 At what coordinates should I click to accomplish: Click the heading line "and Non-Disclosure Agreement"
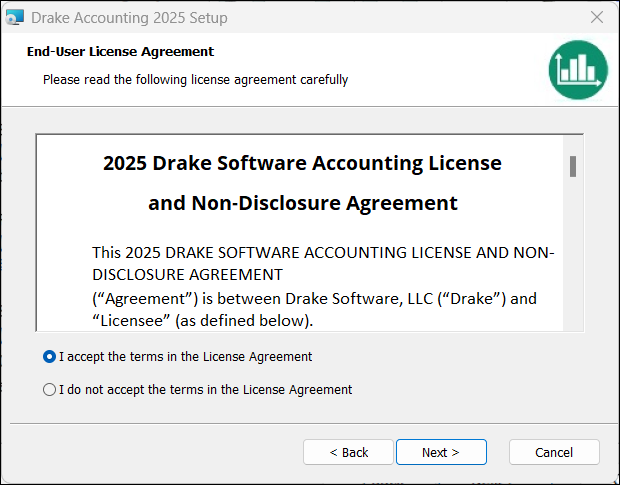point(302,203)
